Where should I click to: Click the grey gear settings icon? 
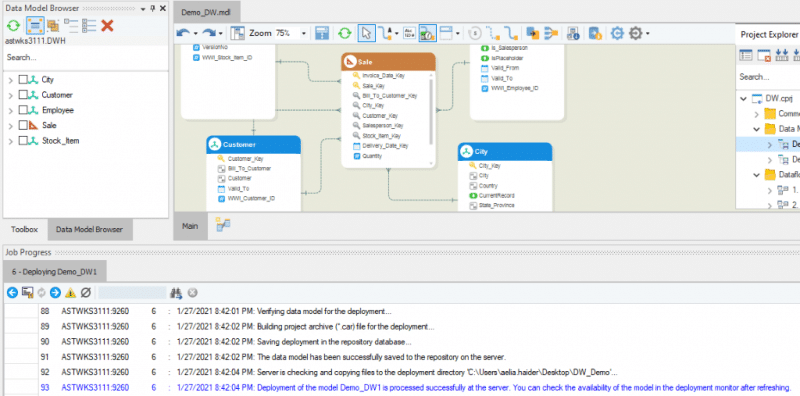pyautogui.click(x=635, y=33)
